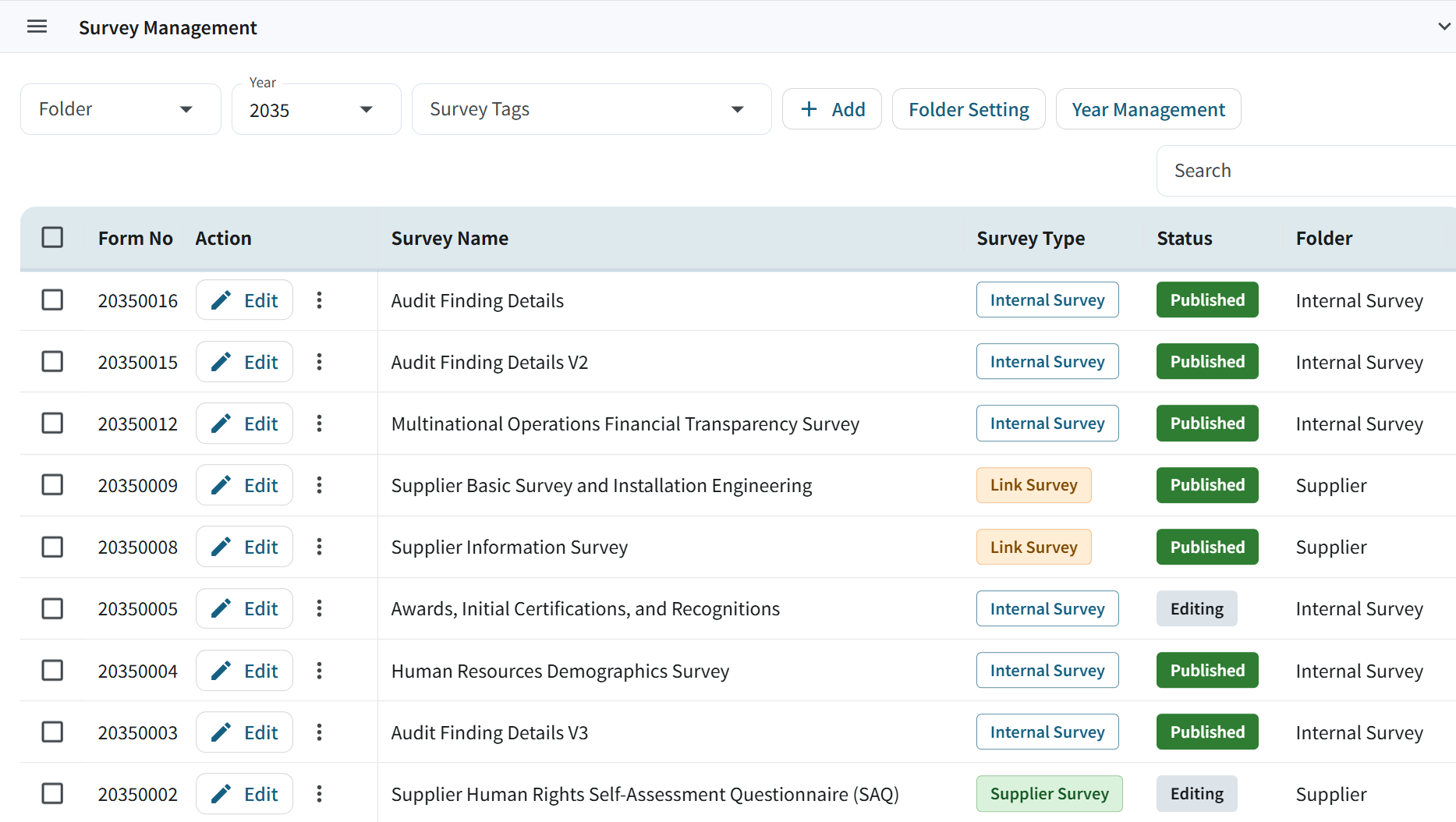Open more options for form 20350008
Screen dimensions: 1456x822
(319, 547)
